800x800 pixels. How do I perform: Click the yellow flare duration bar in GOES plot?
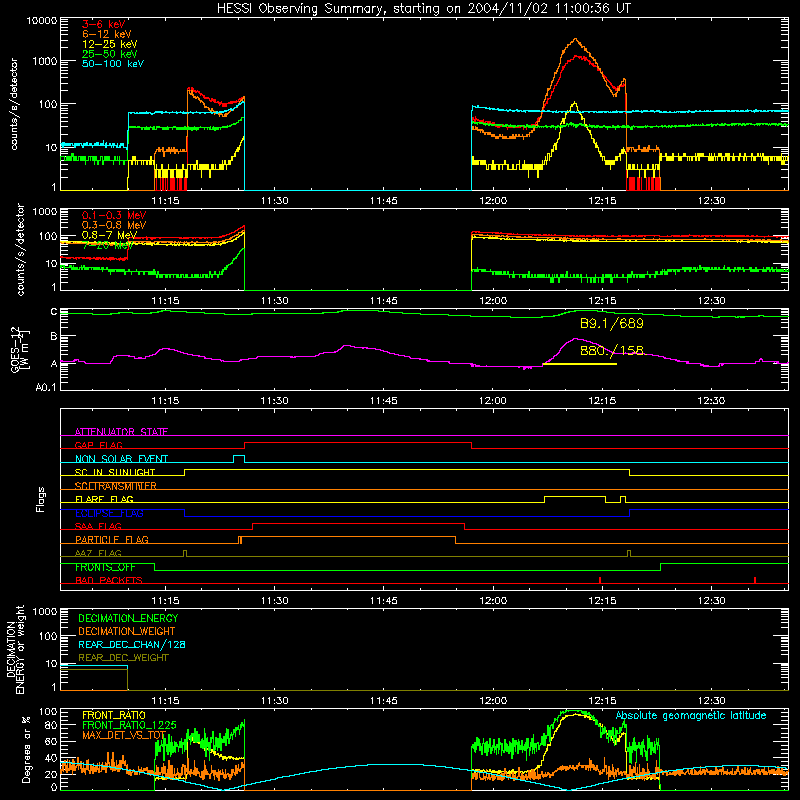coord(580,364)
